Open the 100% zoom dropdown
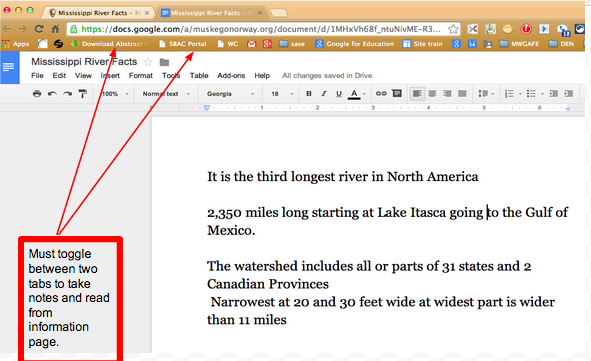Viewport: 591px width, 361px height. click(x=115, y=94)
